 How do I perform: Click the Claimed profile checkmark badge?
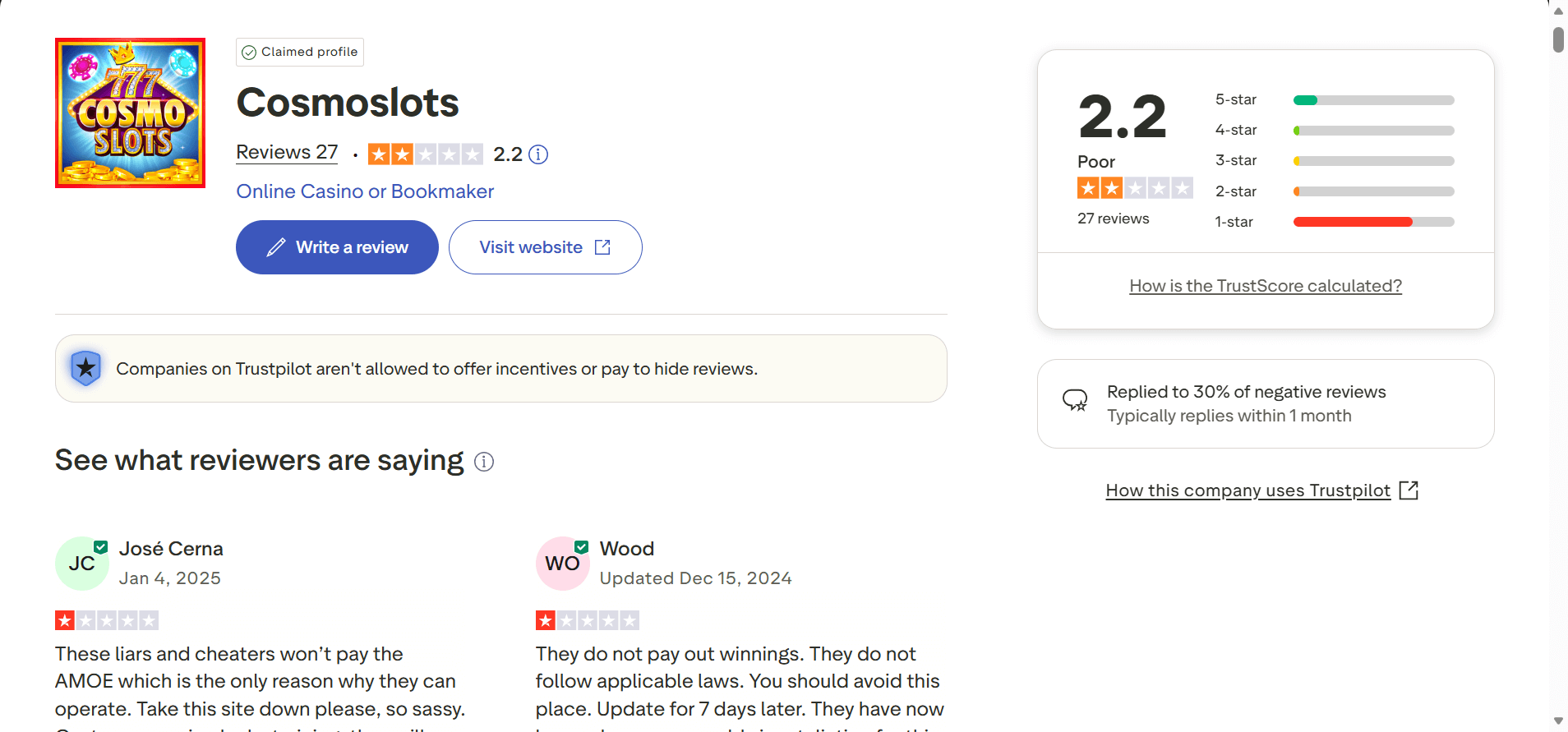249,52
